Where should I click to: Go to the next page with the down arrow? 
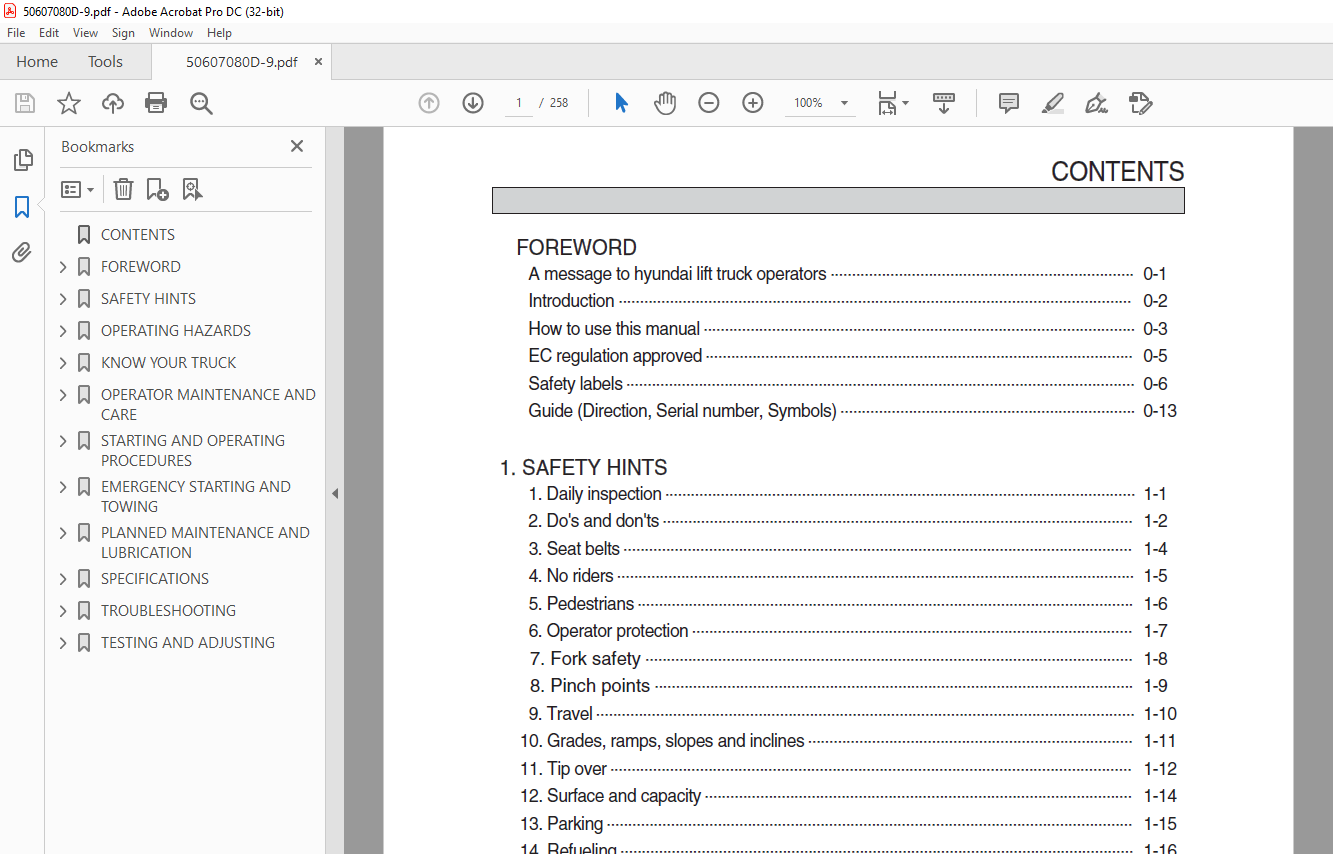tap(473, 103)
